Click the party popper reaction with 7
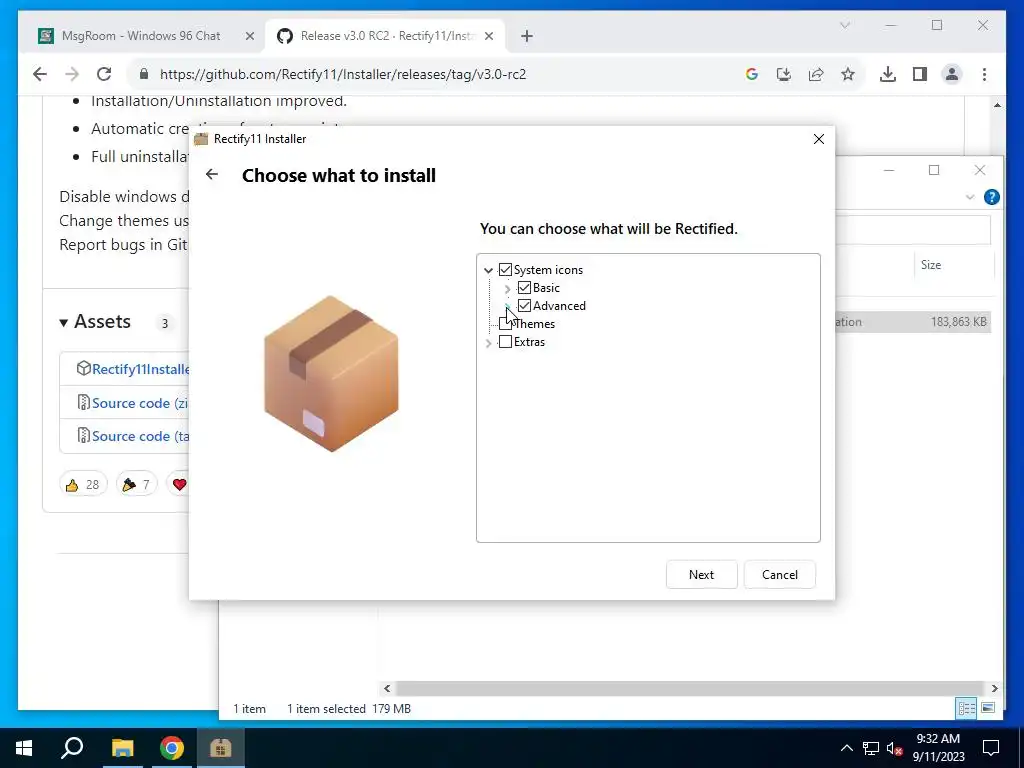The height and width of the screenshot is (768, 1024). pos(136,485)
